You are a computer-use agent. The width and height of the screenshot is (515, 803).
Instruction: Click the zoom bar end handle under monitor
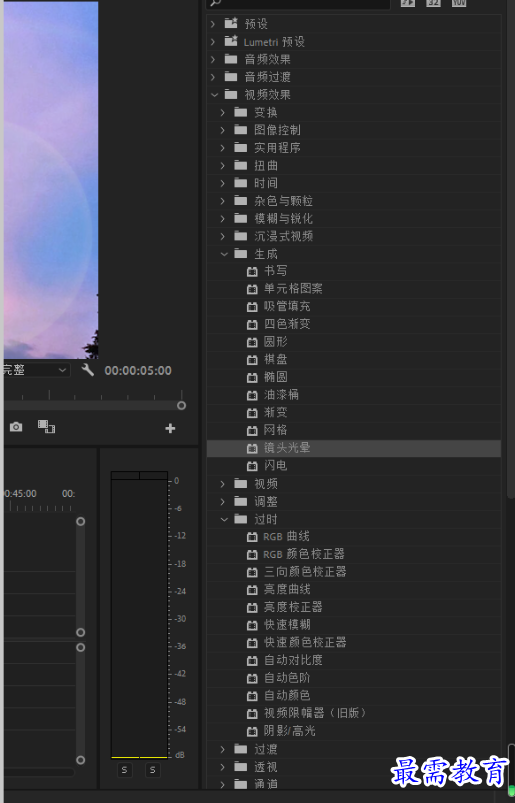tap(181, 406)
